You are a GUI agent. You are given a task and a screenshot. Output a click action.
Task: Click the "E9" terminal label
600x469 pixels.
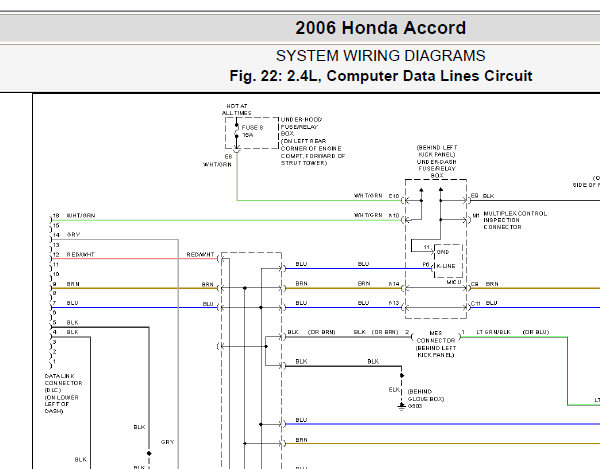click(x=474, y=196)
